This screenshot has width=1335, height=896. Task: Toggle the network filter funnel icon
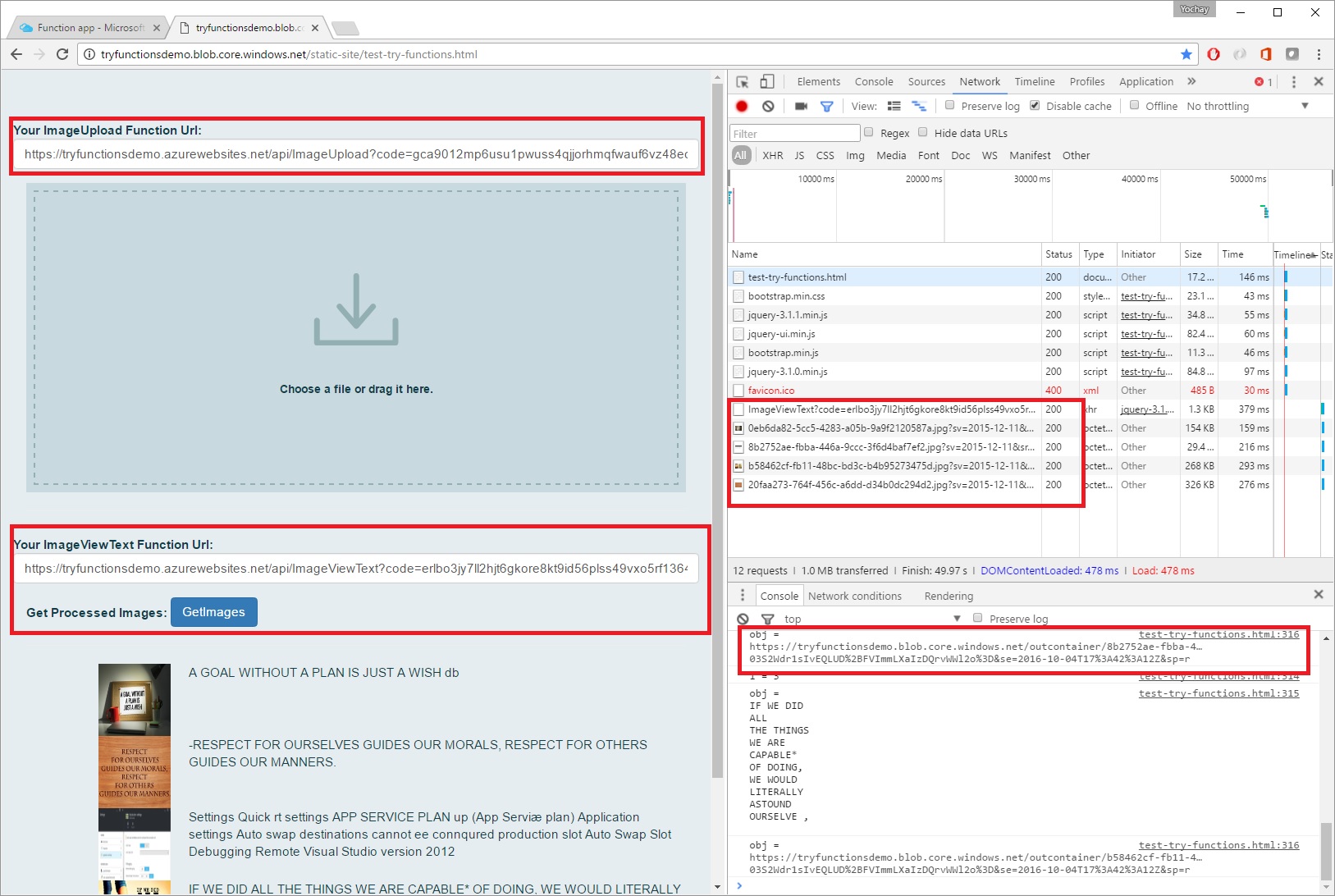click(x=826, y=106)
